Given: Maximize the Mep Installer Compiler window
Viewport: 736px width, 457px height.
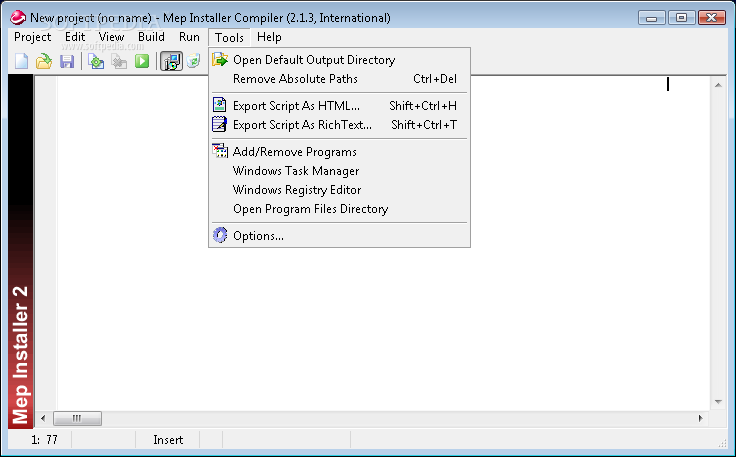Looking at the screenshot, I should (681, 18).
